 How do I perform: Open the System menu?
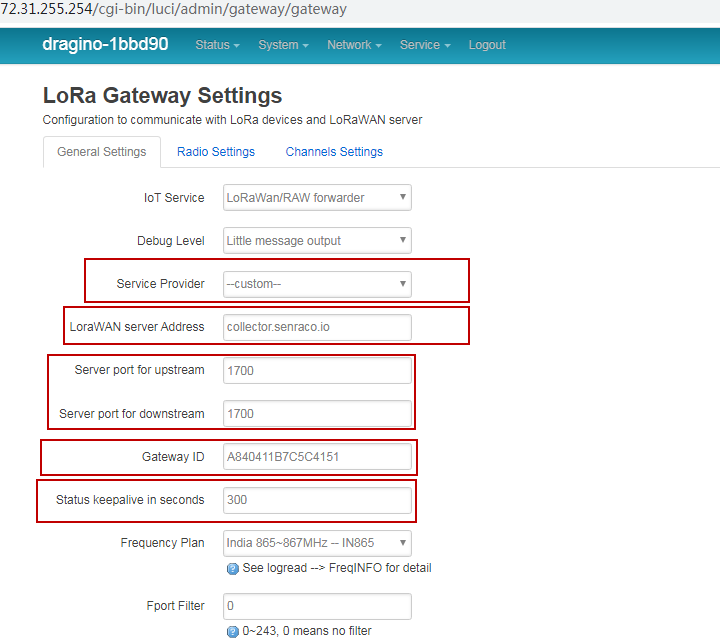coord(283,45)
